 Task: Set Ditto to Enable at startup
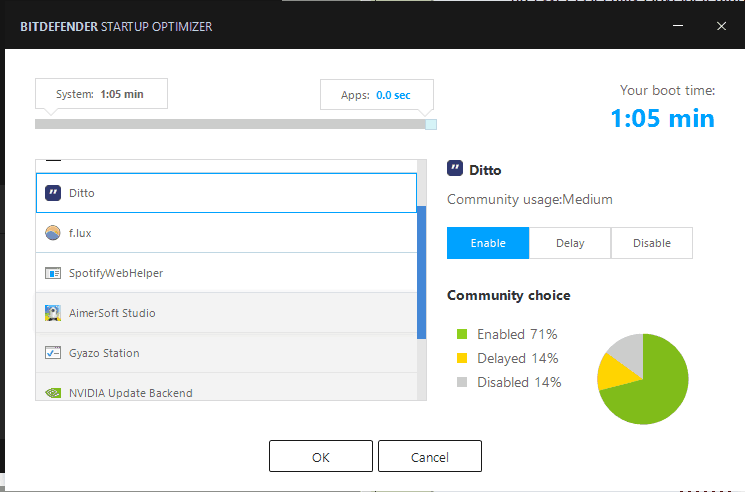coord(488,243)
